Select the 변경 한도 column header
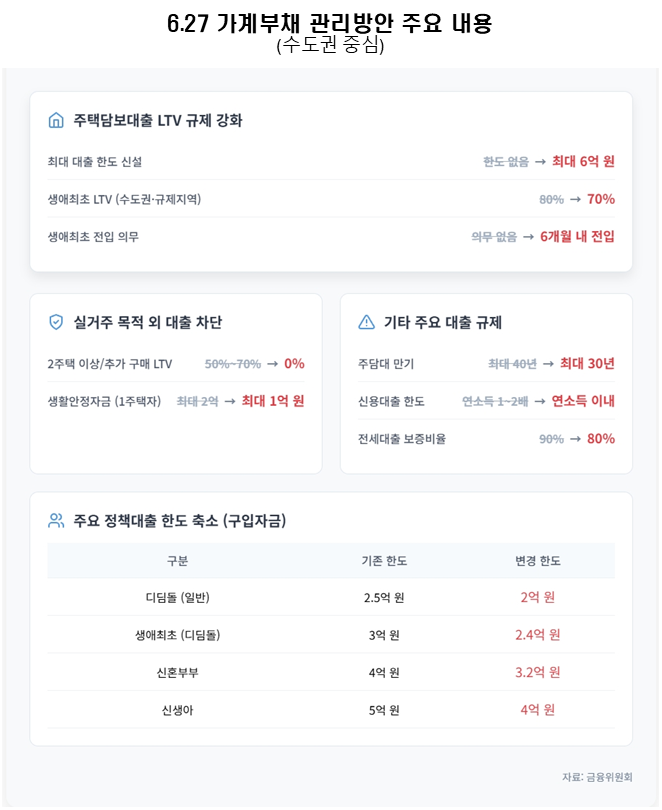This screenshot has height=810, width=662. click(x=538, y=561)
